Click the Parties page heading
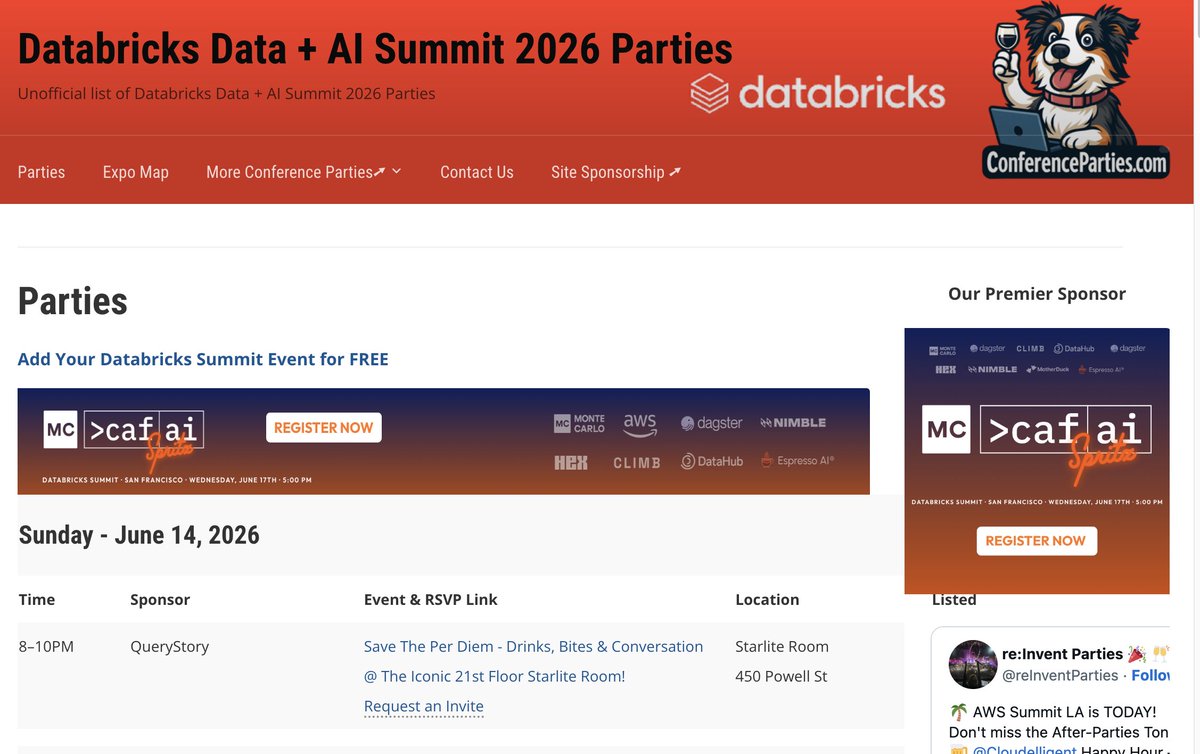Screen dimensions: 1200x754 (x=73, y=301)
